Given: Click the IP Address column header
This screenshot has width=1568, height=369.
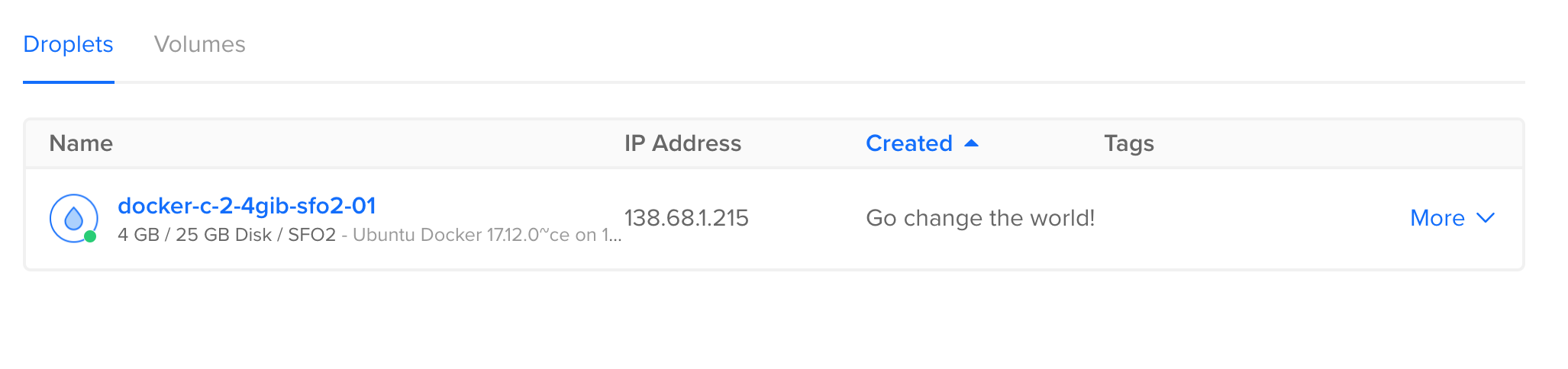Looking at the screenshot, I should 682,143.
